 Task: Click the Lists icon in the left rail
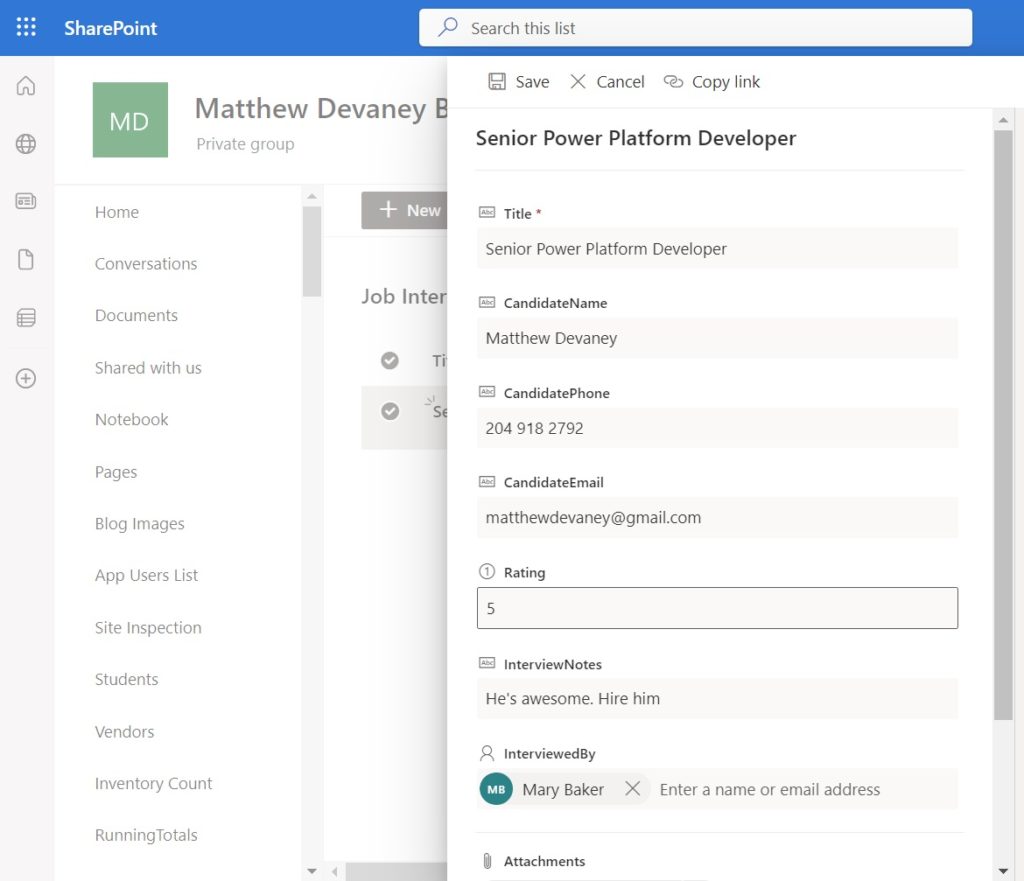point(26,319)
